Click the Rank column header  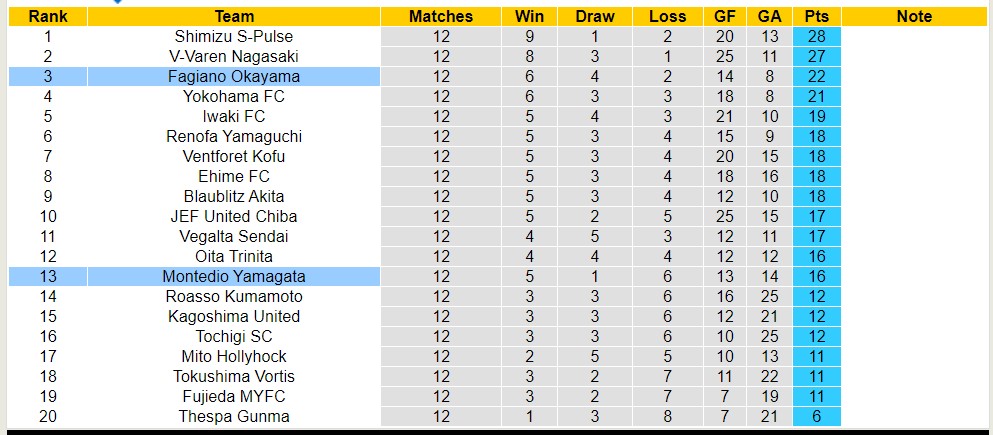click(x=47, y=16)
